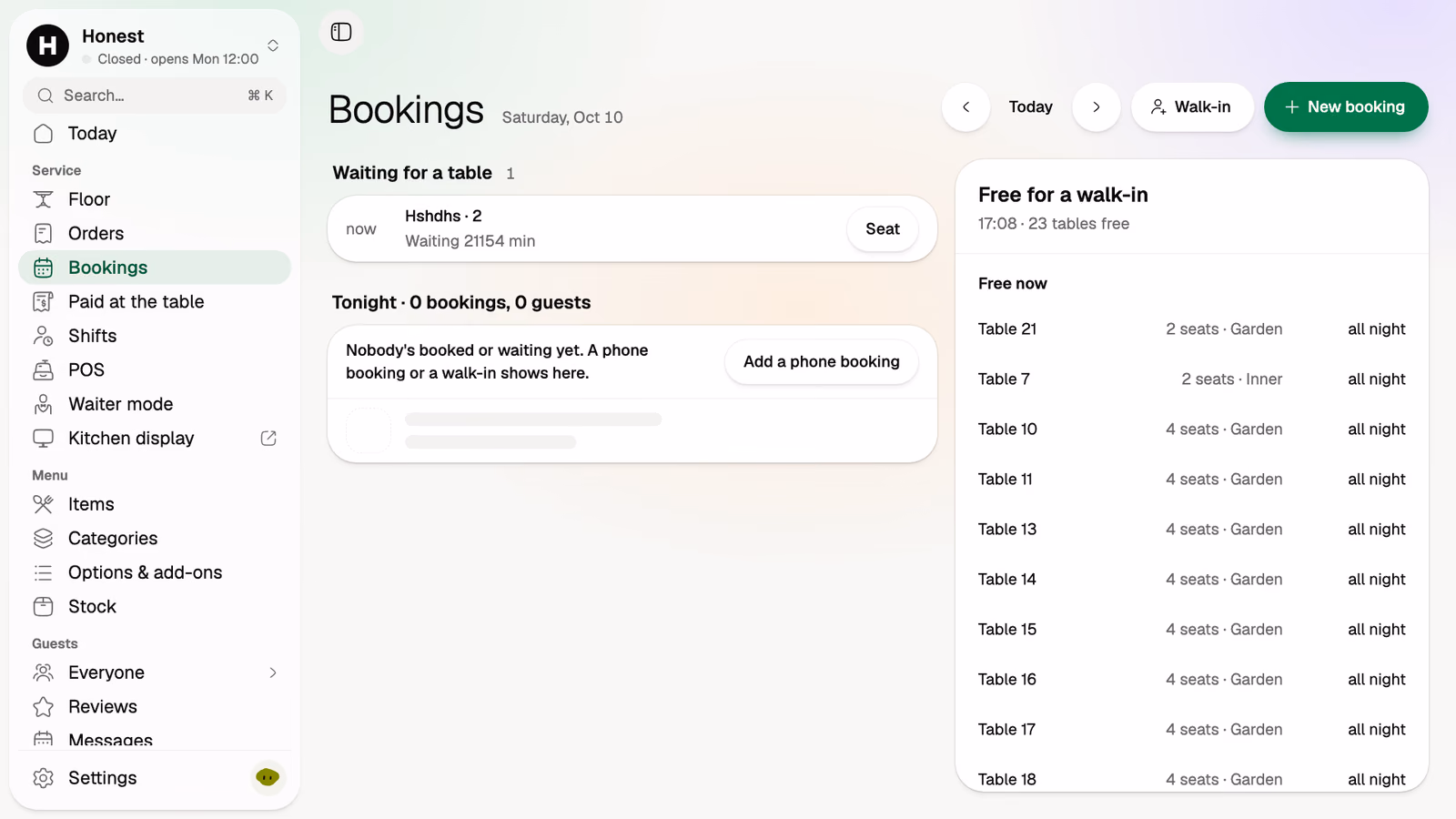
Task: Click the Kitchen display monitor icon
Action: (43, 439)
